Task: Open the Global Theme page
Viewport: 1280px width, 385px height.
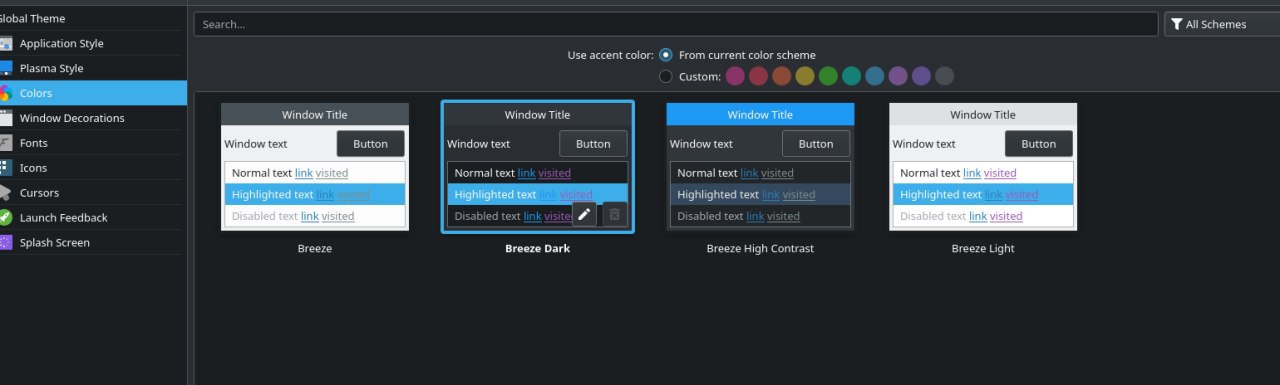Action: point(92,18)
